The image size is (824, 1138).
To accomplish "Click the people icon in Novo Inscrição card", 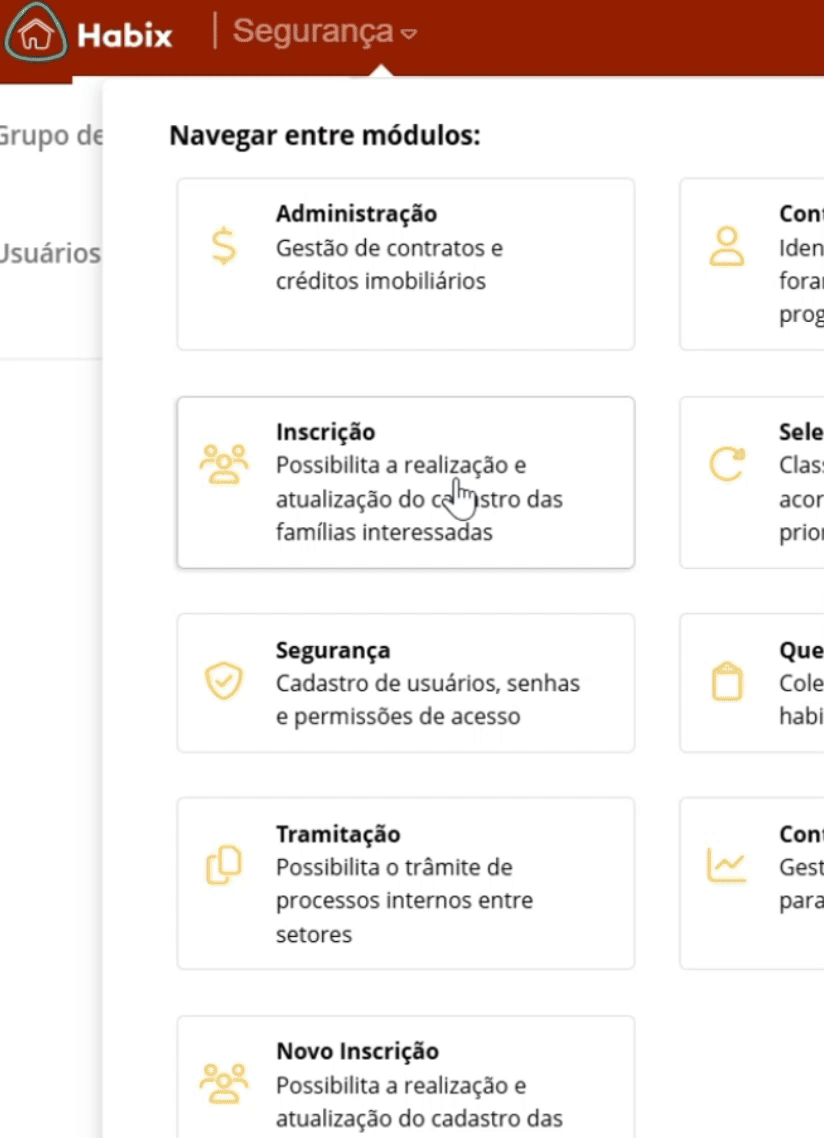I will 224,1084.
